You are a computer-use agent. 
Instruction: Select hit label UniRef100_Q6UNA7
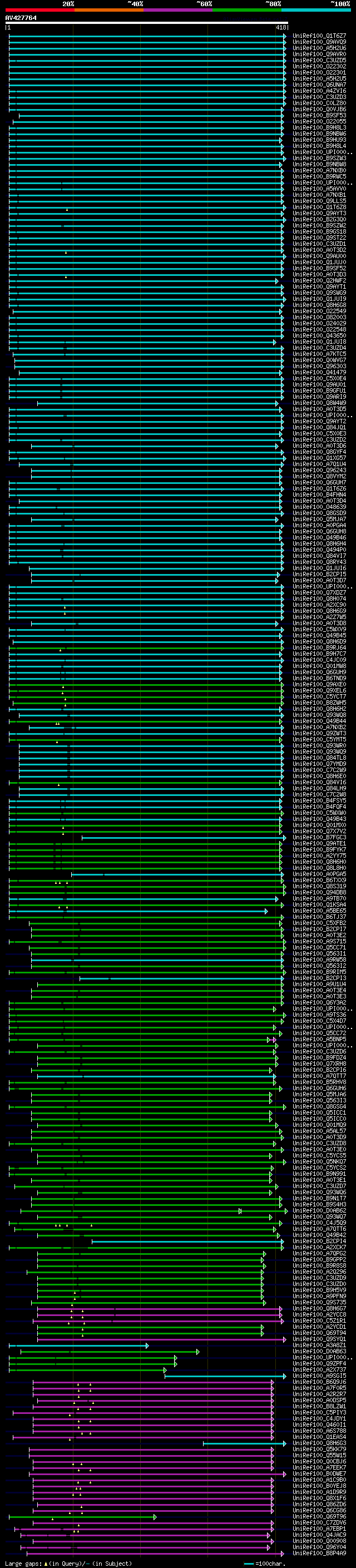click(319, 85)
